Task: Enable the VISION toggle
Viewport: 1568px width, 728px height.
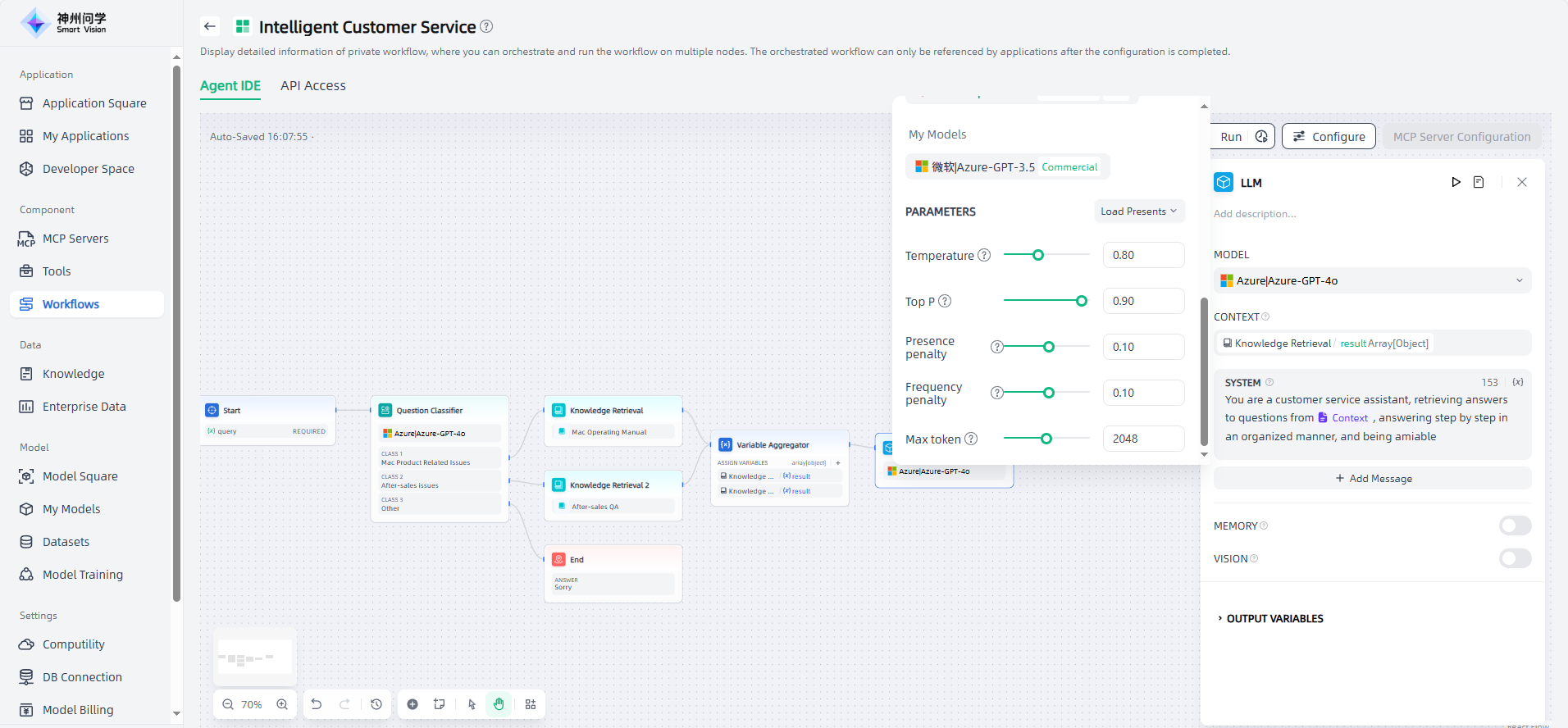Action: [1515, 558]
